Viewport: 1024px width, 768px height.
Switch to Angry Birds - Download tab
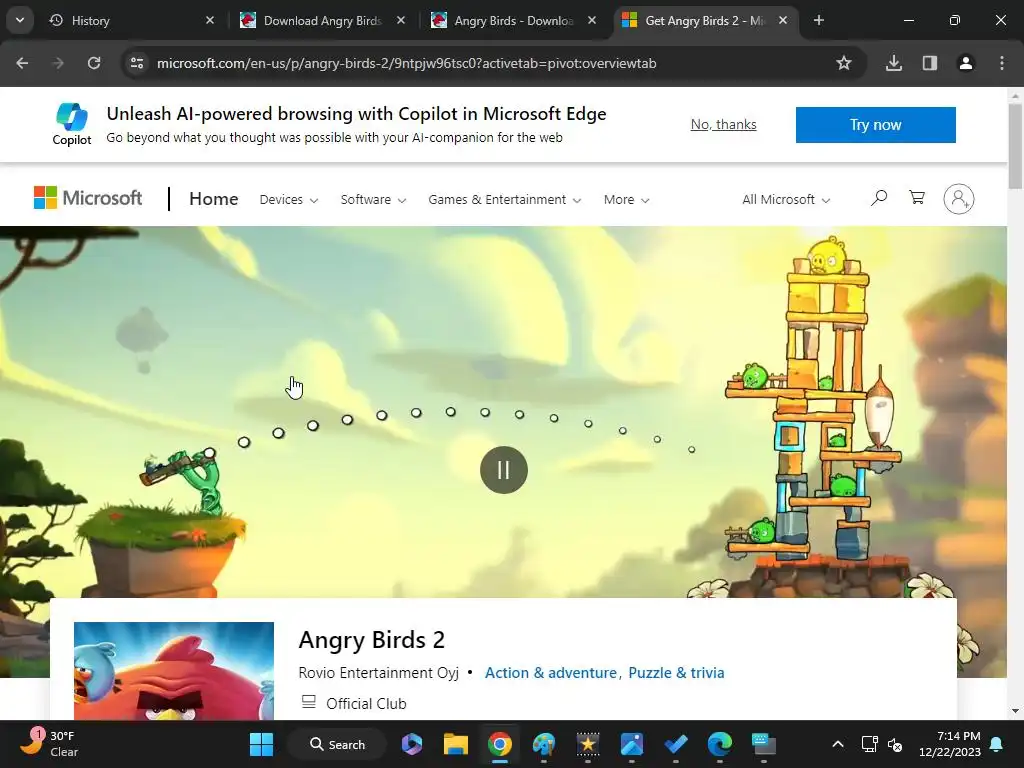513,20
